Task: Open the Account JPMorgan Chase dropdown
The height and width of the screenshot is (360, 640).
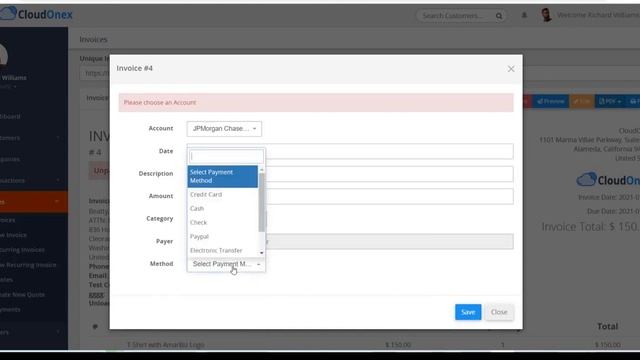Action: (x=224, y=129)
